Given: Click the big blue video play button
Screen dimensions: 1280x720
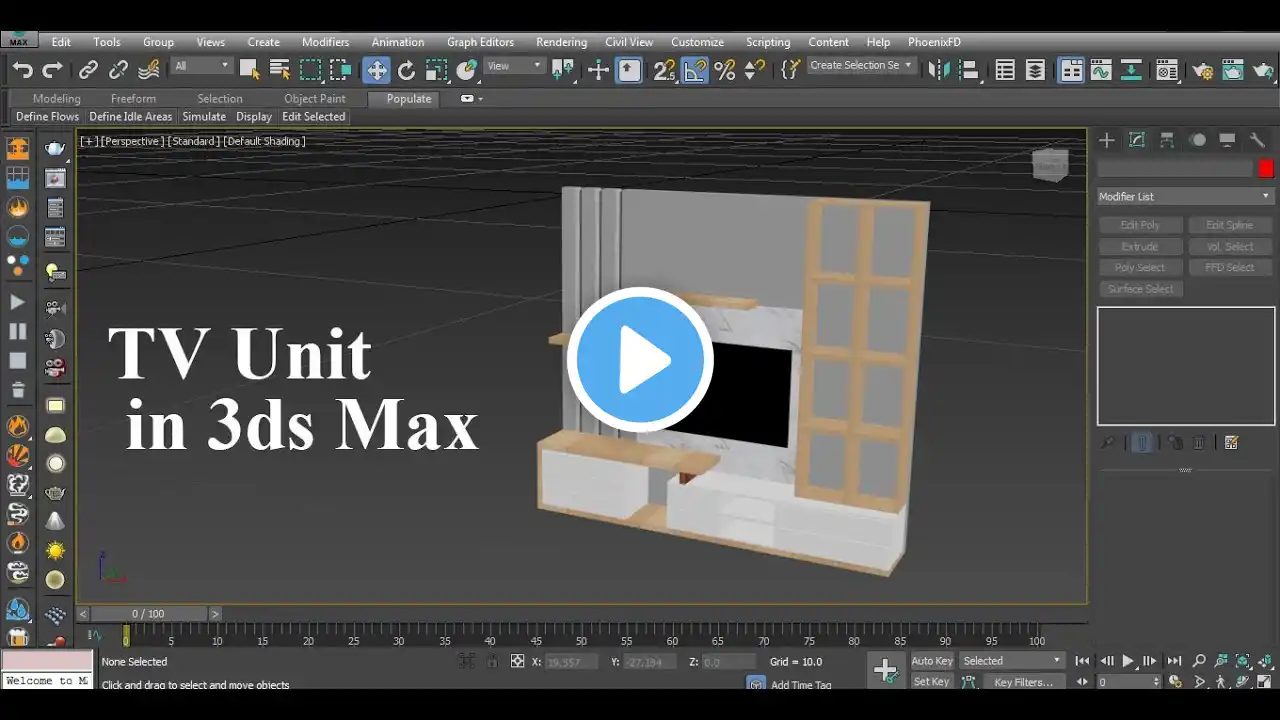Looking at the screenshot, I should pyautogui.click(x=640, y=360).
